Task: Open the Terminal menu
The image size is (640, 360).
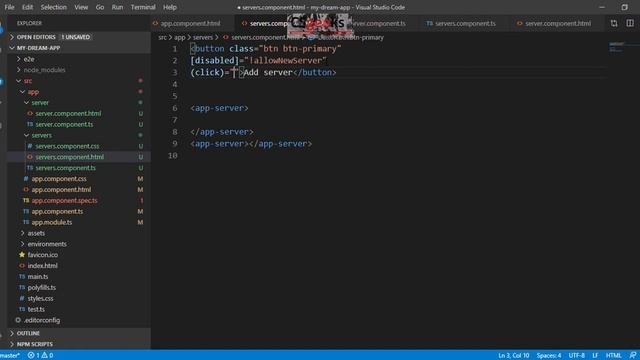Action: (143, 7)
